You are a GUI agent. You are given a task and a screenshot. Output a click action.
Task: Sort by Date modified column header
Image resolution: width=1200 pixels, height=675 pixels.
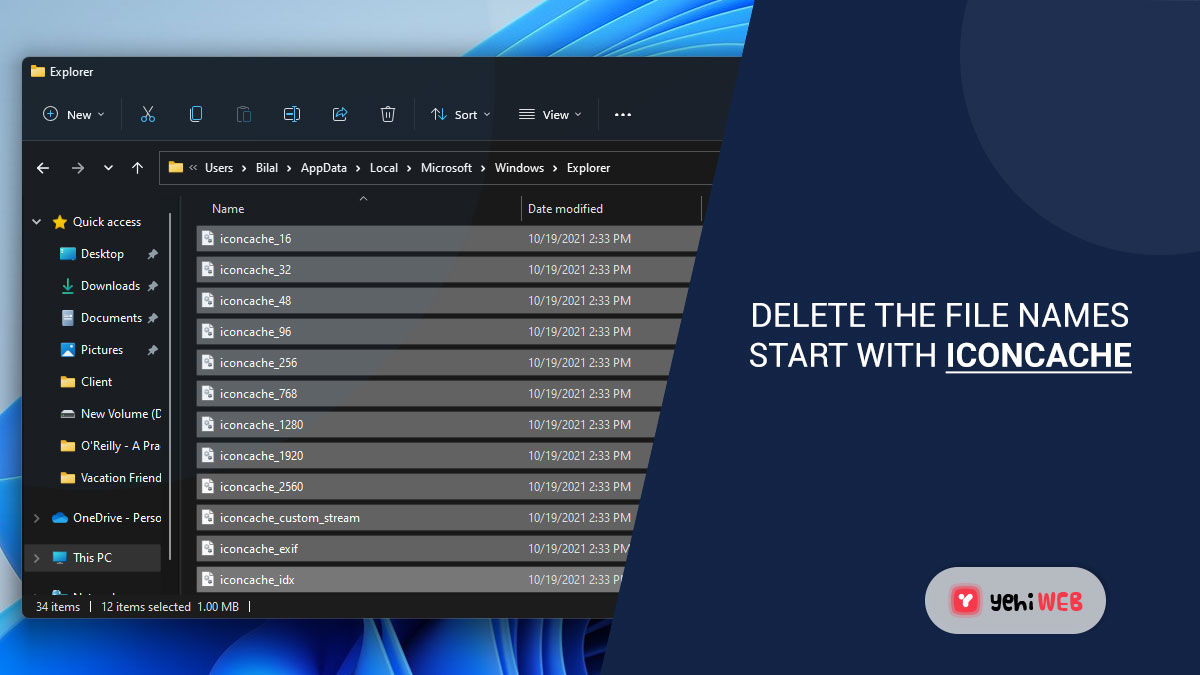coord(565,209)
